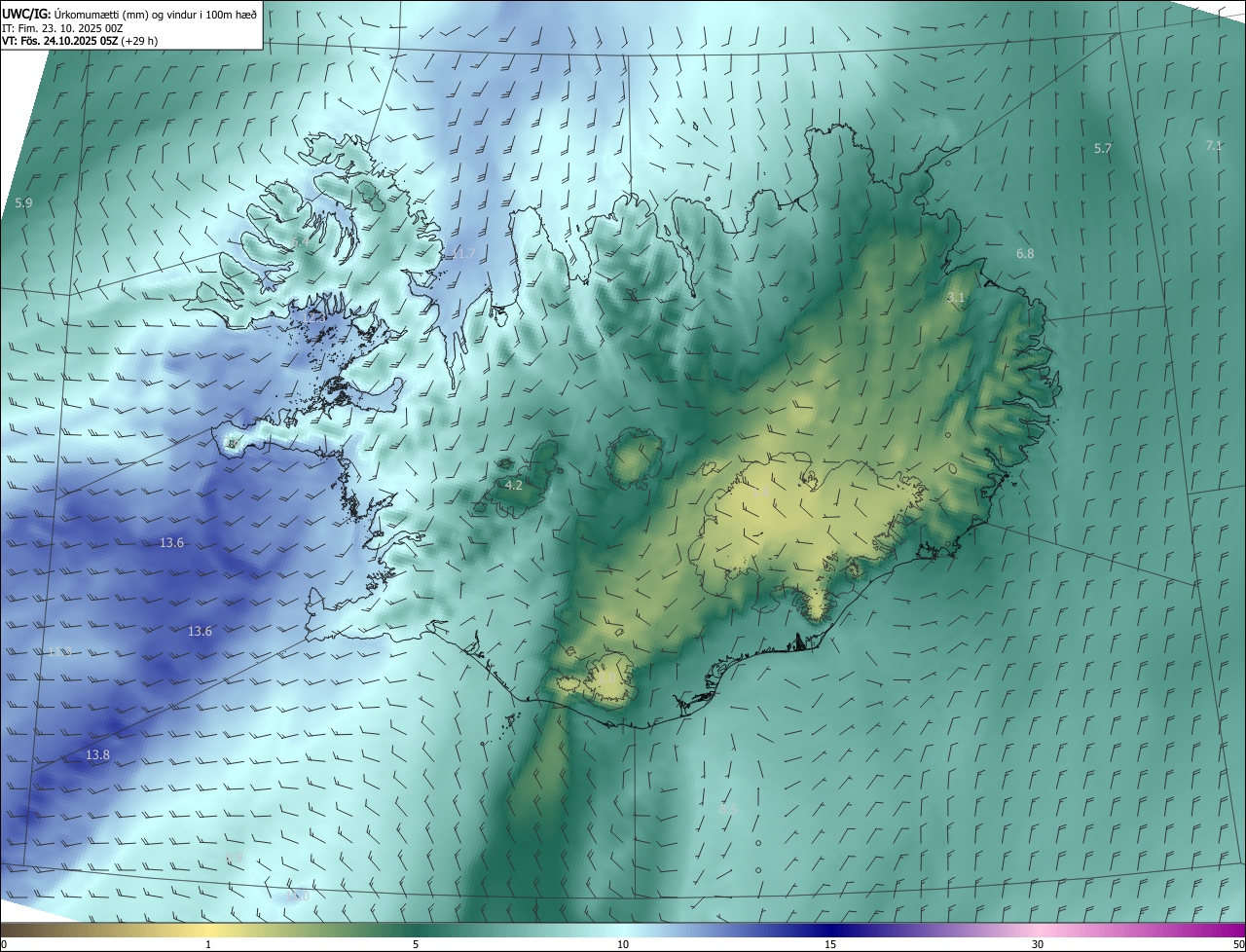The height and width of the screenshot is (952, 1246).
Task: Click the colorbar tick label 1
Action: coord(208,945)
